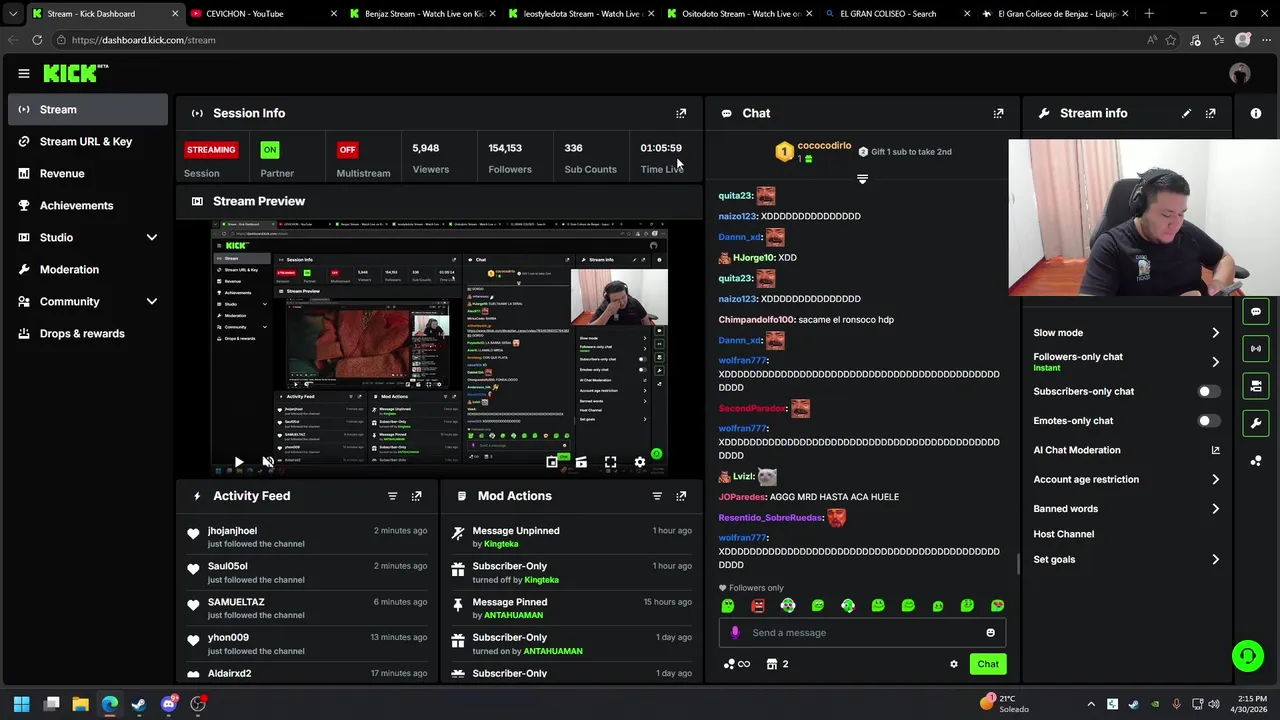Click the browser address bar

600,40
